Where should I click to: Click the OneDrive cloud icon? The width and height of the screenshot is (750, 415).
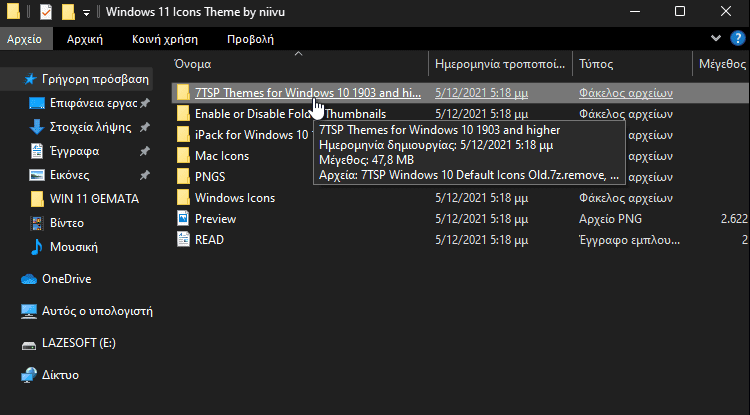coord(29,279)
